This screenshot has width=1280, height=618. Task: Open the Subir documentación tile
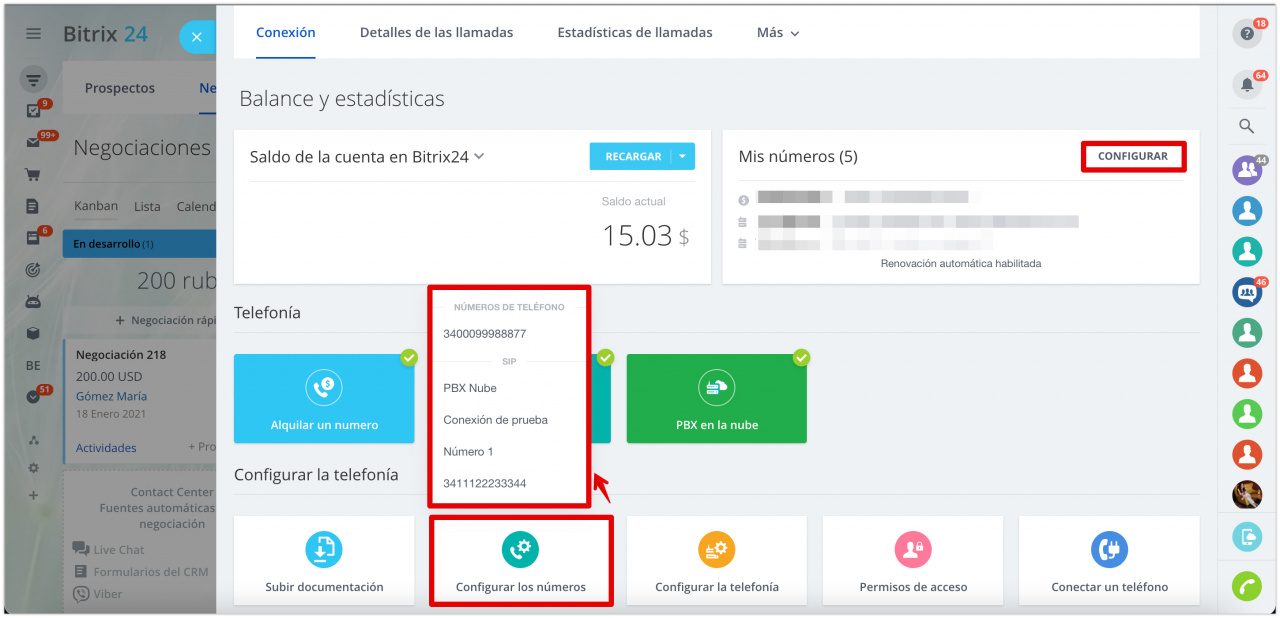point(324,560)
